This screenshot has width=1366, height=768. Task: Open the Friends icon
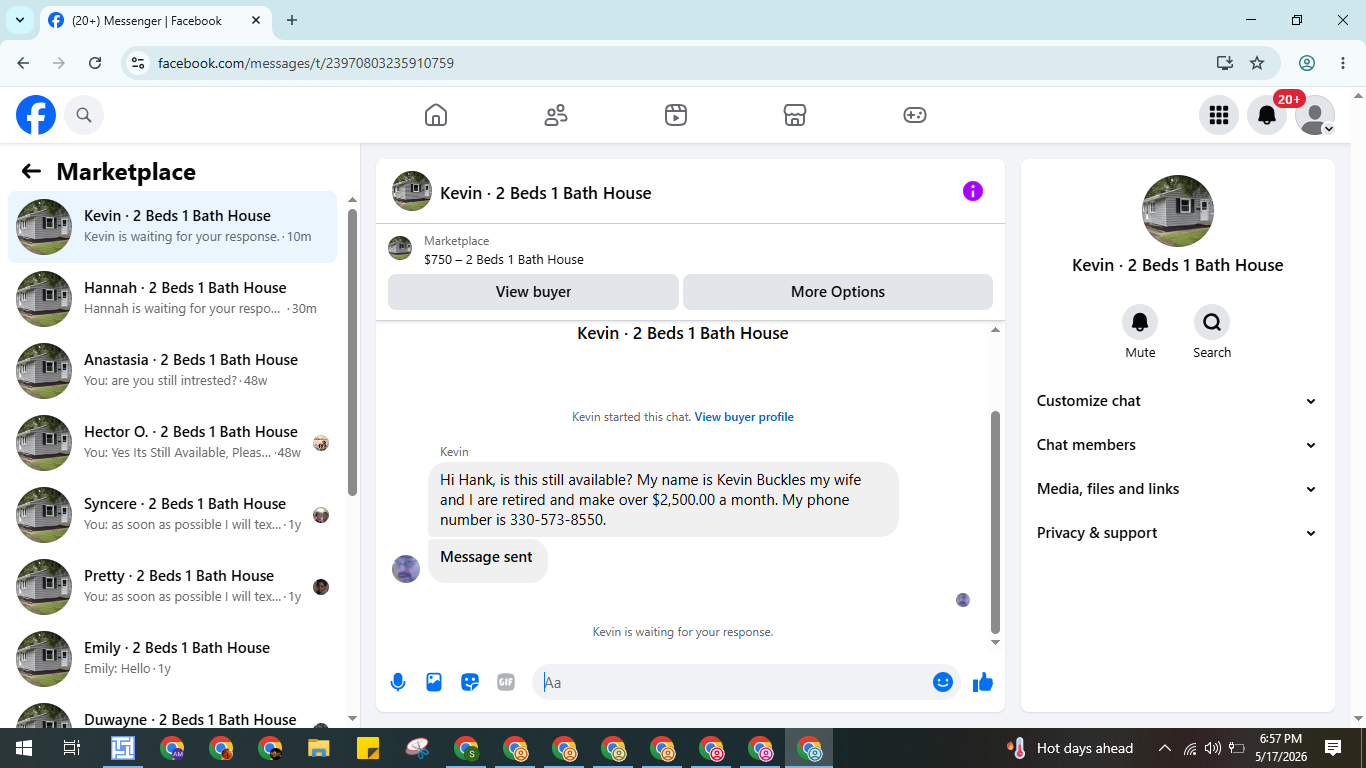pos(556,115)
